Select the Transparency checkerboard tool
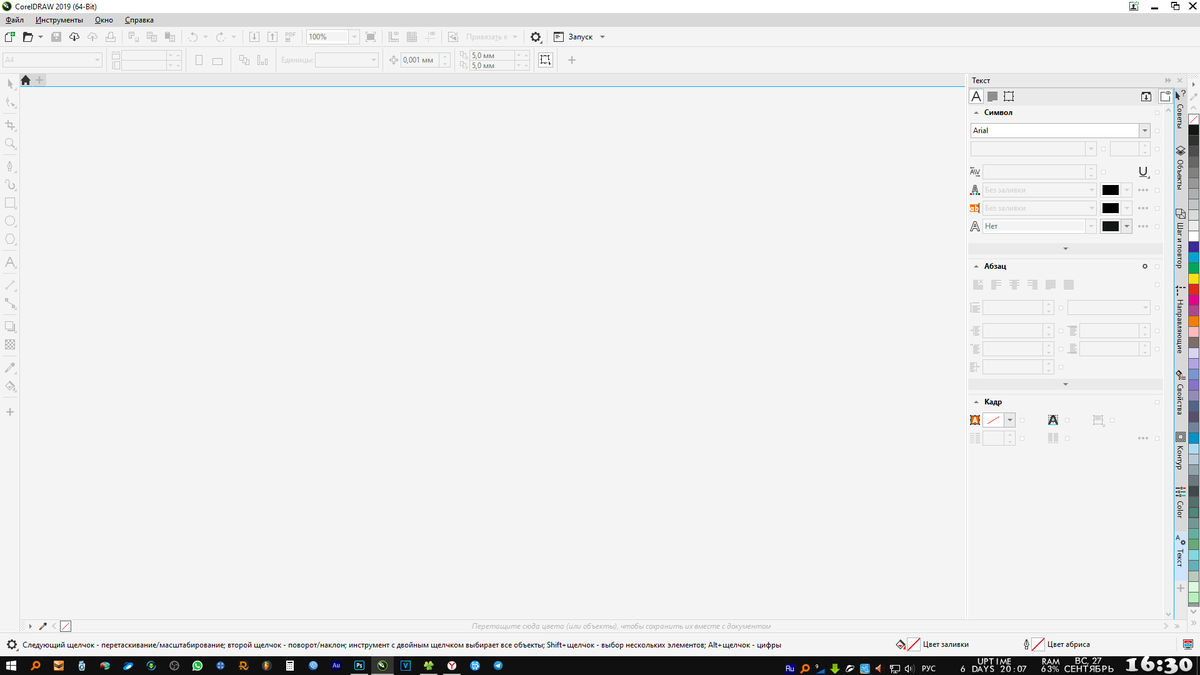 point(10,345)
